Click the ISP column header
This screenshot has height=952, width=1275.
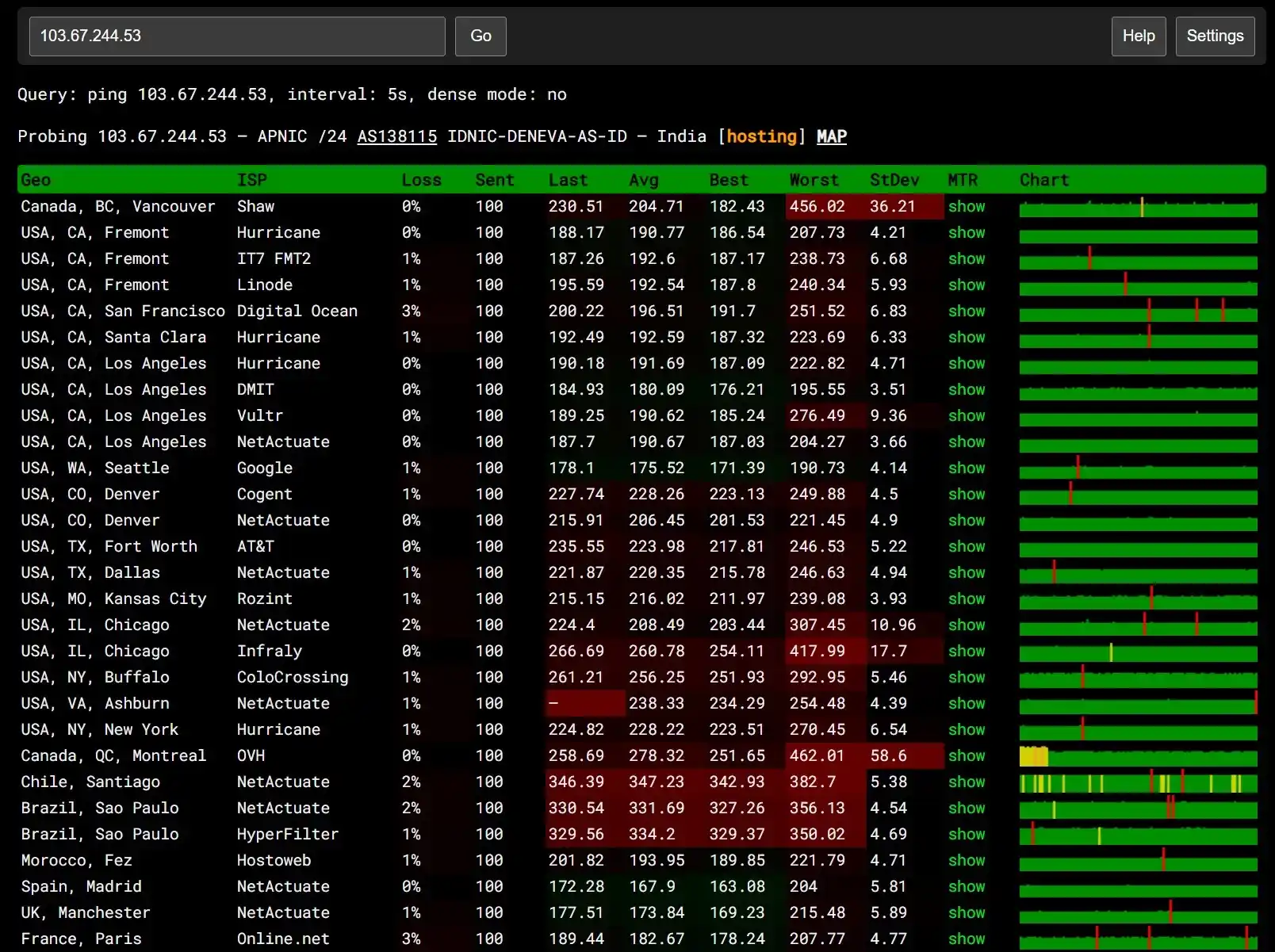point(251,180)
